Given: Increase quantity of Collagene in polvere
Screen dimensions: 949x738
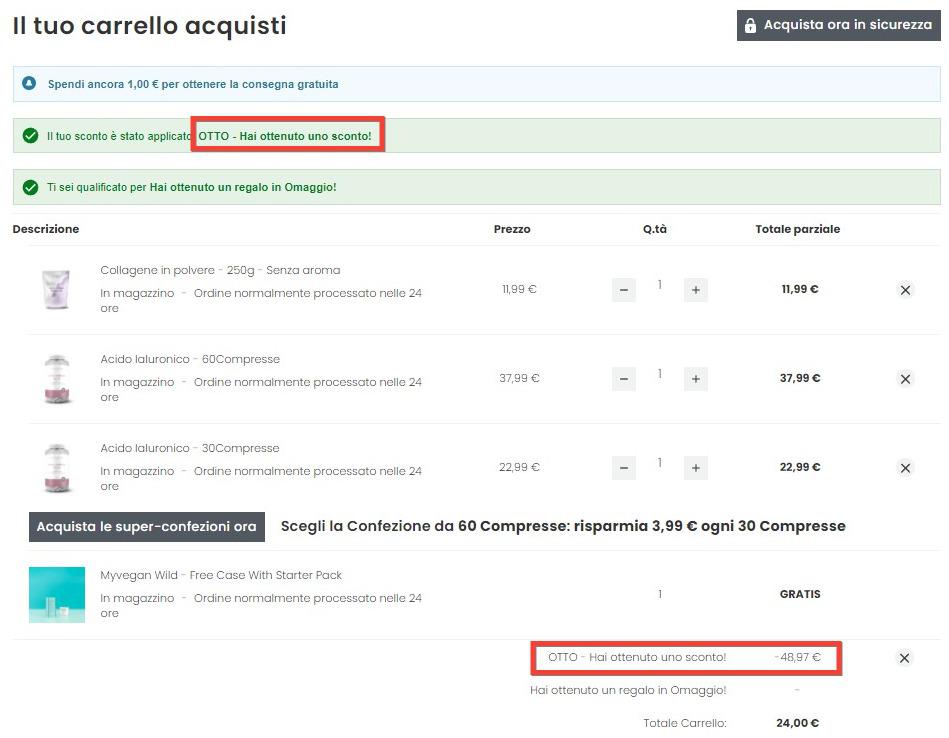Looking at the screenshot, I should click(x=696, y=290).
